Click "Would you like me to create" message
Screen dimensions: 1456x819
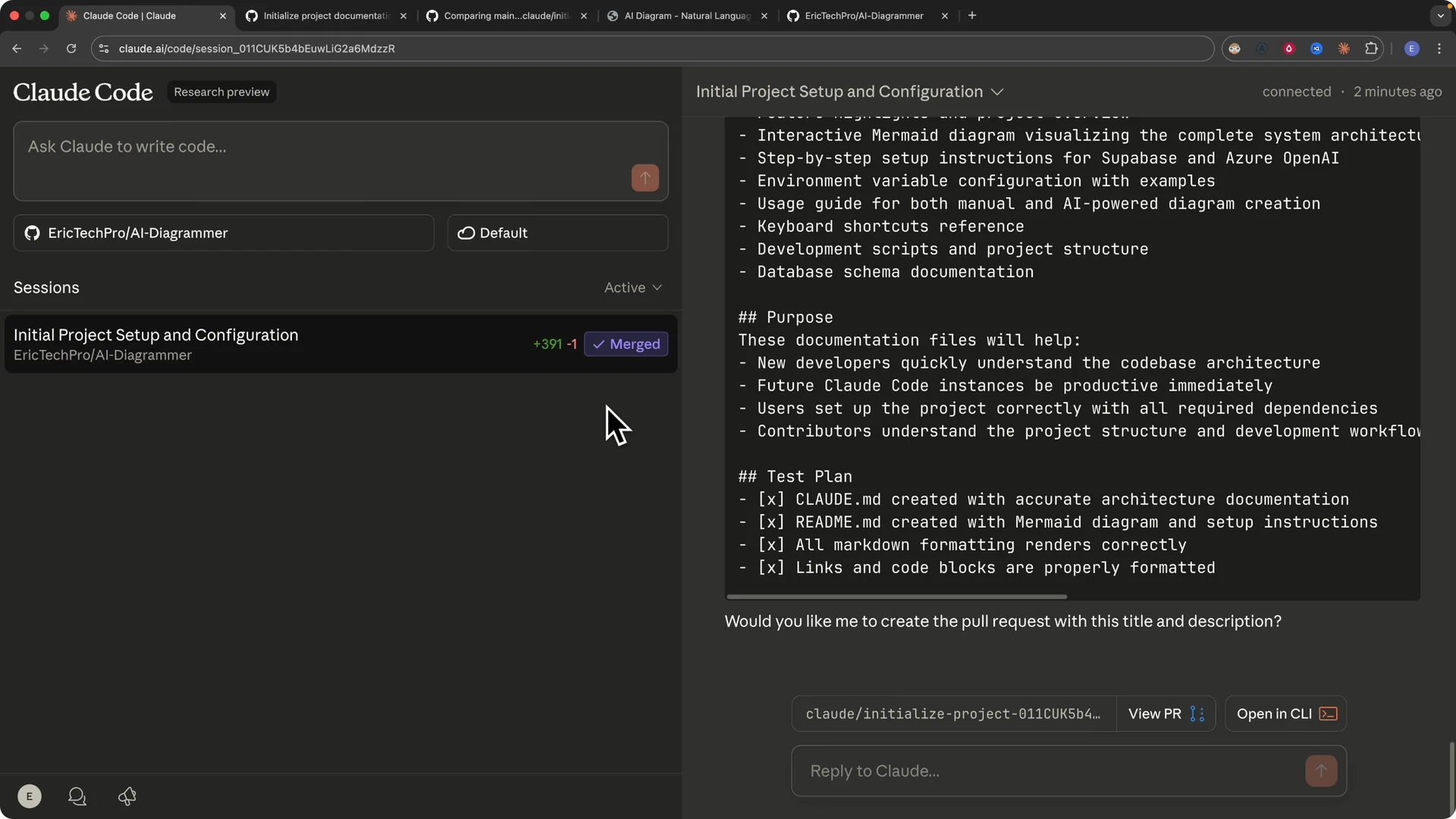tap(1003, 621)
